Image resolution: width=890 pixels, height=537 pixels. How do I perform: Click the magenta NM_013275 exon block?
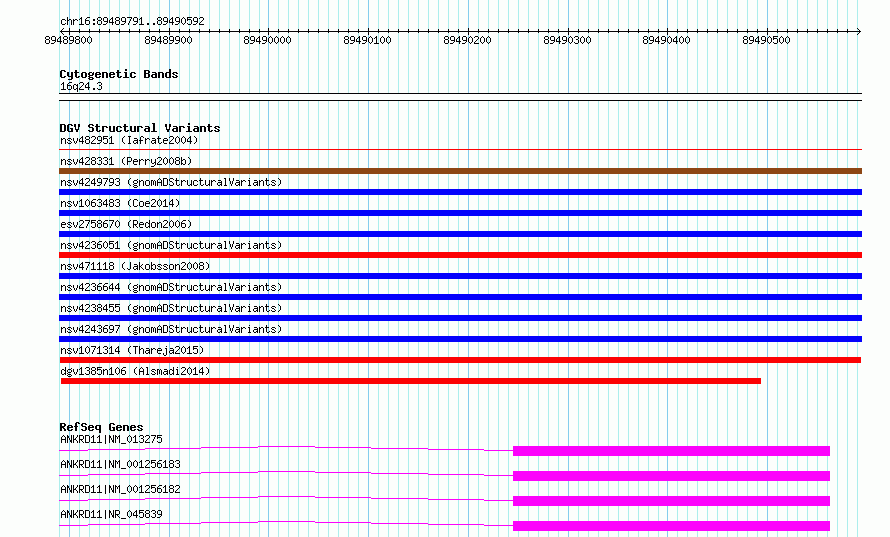[671, 451]
